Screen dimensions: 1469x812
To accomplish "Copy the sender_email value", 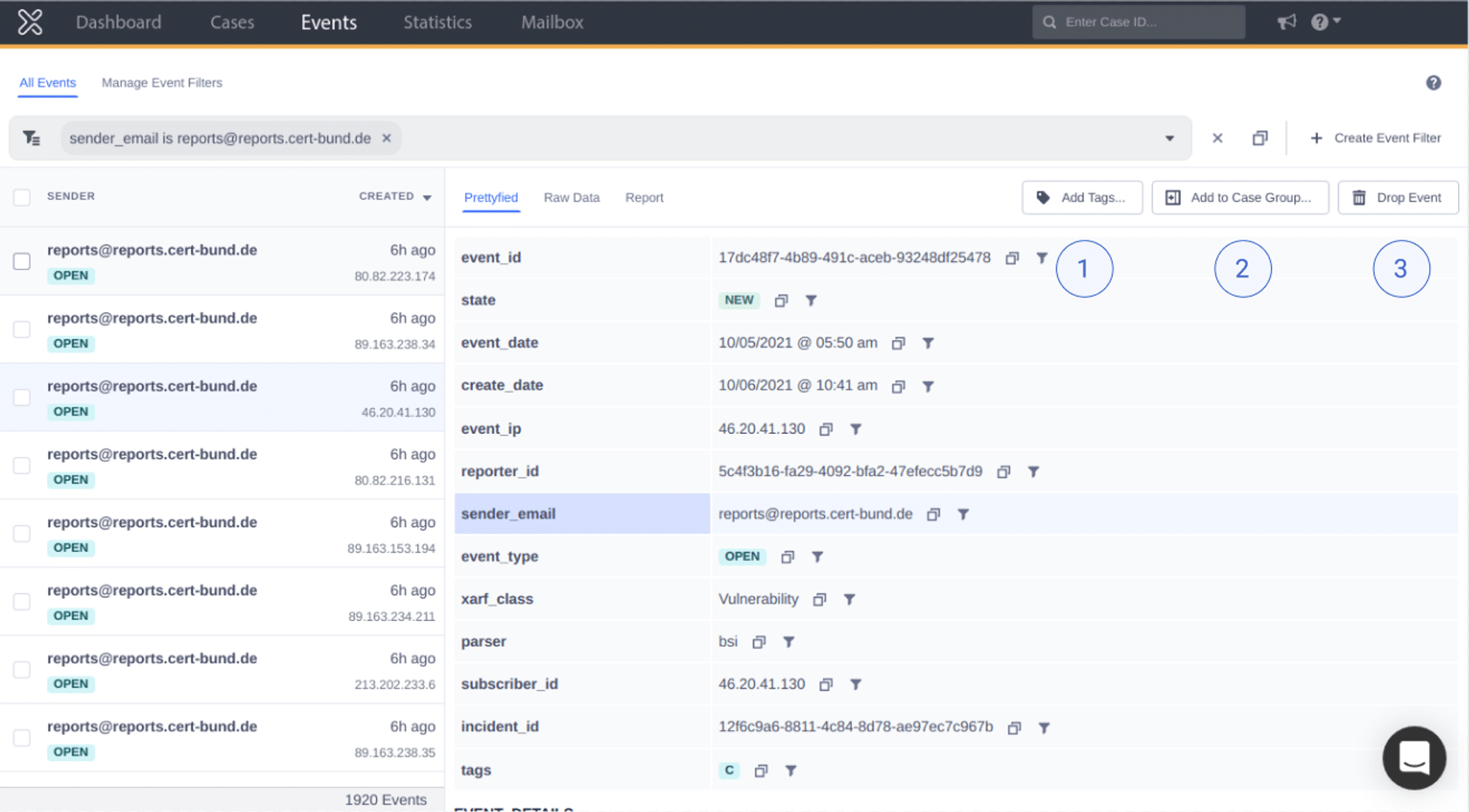I will pyautogui.click(x=934, y=514).
